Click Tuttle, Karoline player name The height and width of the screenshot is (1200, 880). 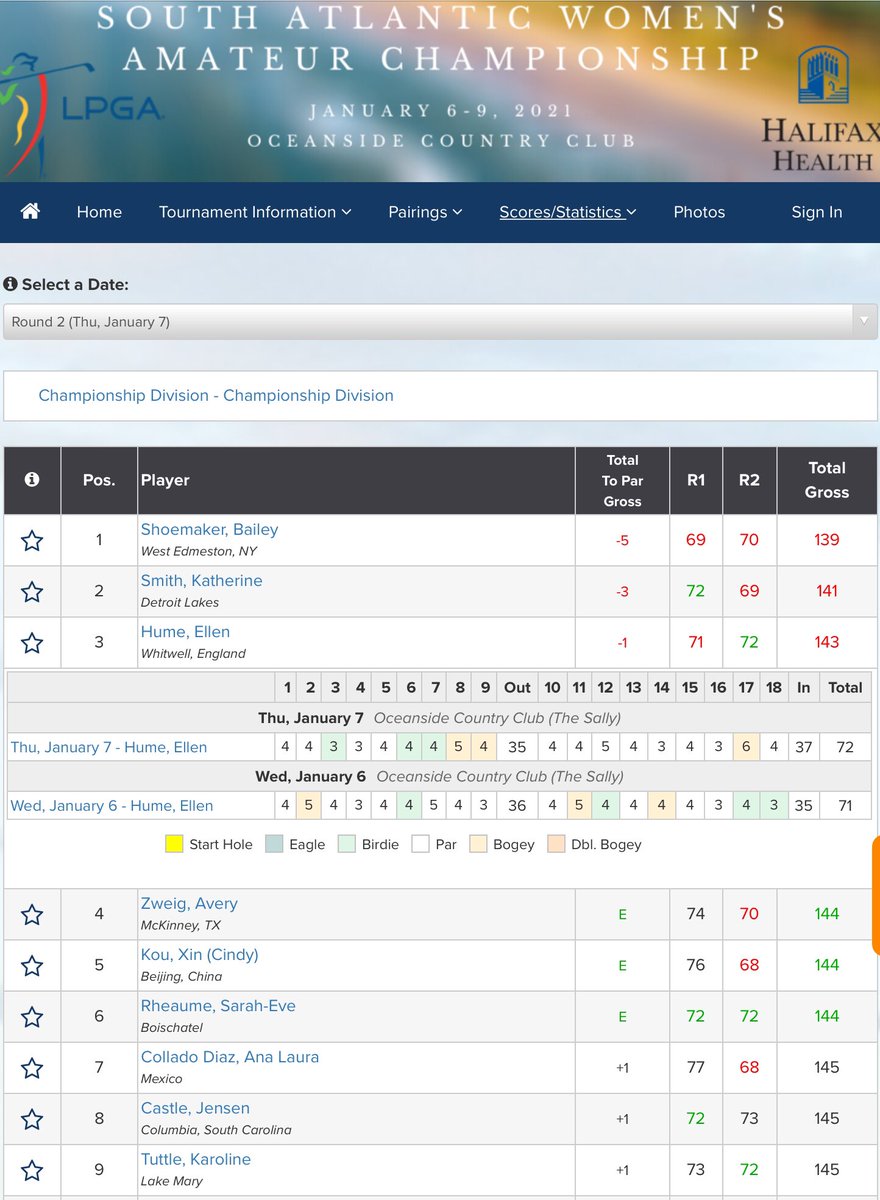point(195,1159)
